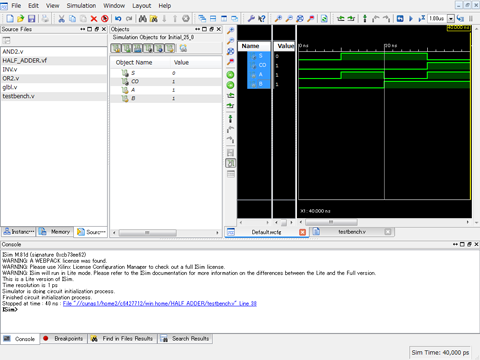Open the run time unit dropdown arrow
480x360 pixels.
tap(451, 19)
